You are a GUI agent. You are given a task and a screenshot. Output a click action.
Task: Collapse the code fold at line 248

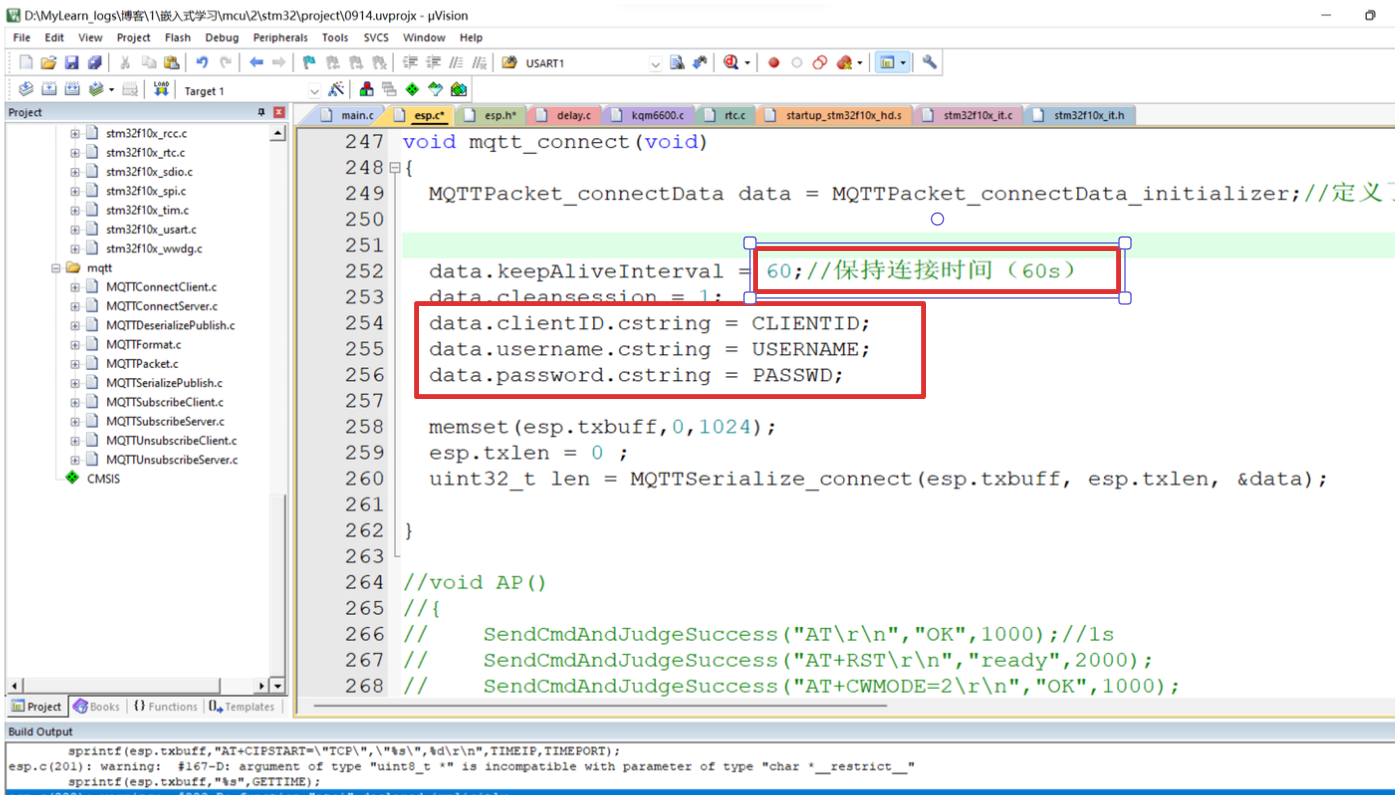point(395,168)
